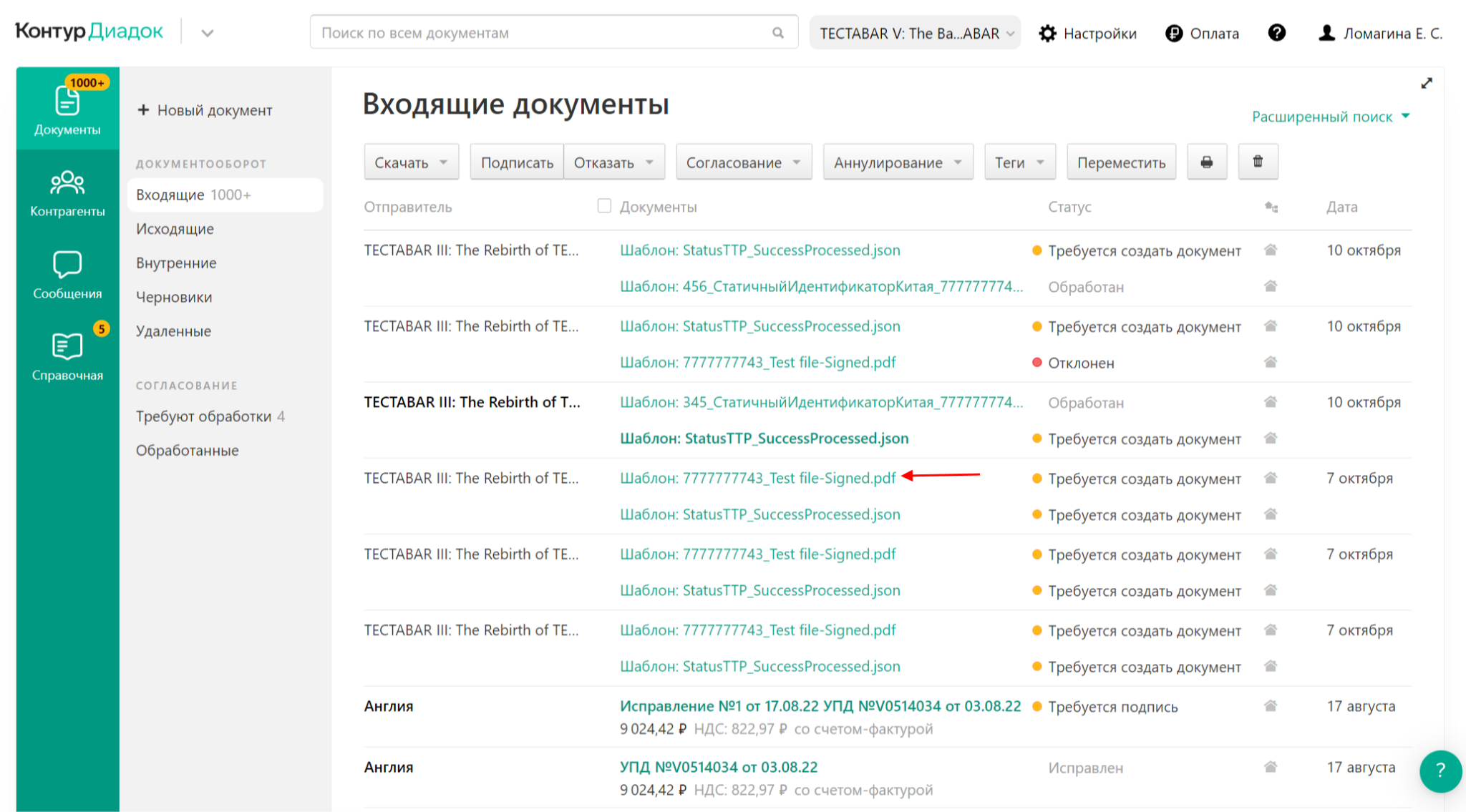Open the round green help chat button
This screenshot has width=1466, height=812.
[1440, 771]
